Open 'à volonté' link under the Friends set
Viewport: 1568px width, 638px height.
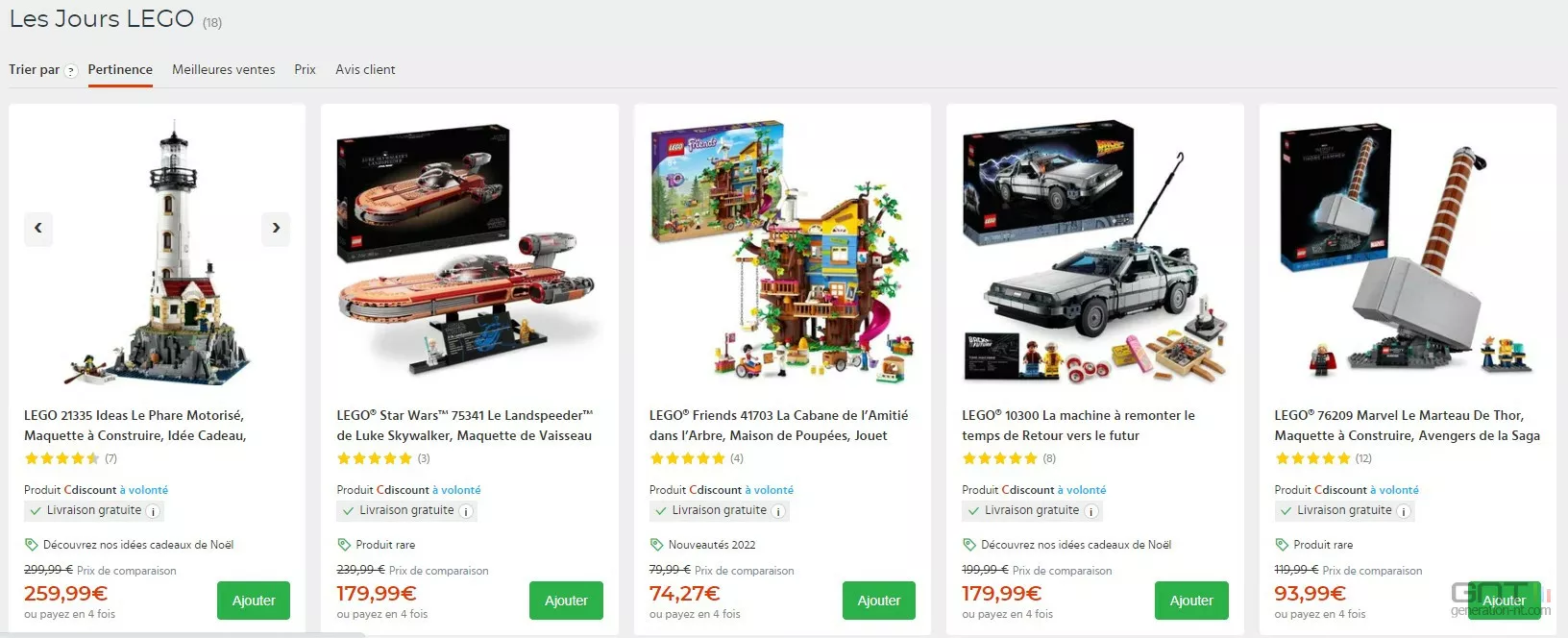click(x=769, y=490)
